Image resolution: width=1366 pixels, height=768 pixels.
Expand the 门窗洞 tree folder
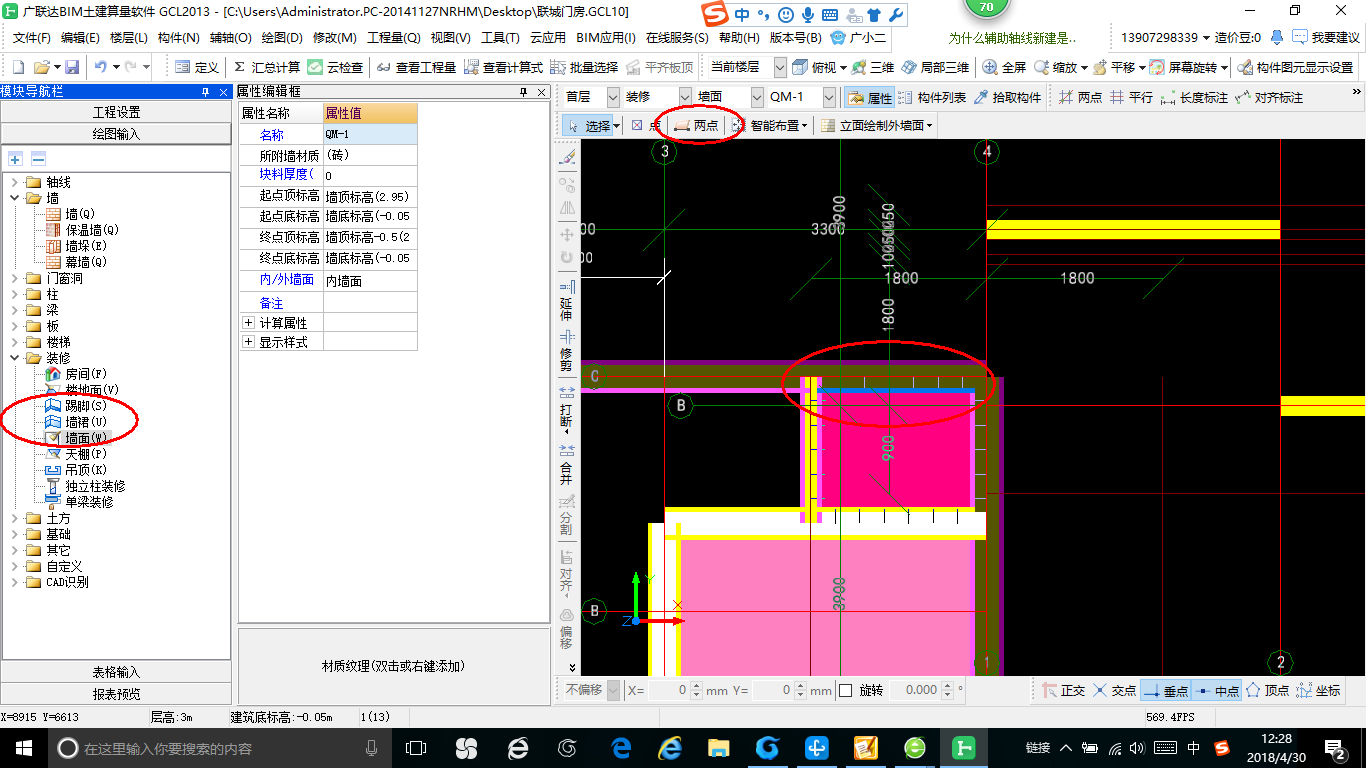[x=15, y=278]
